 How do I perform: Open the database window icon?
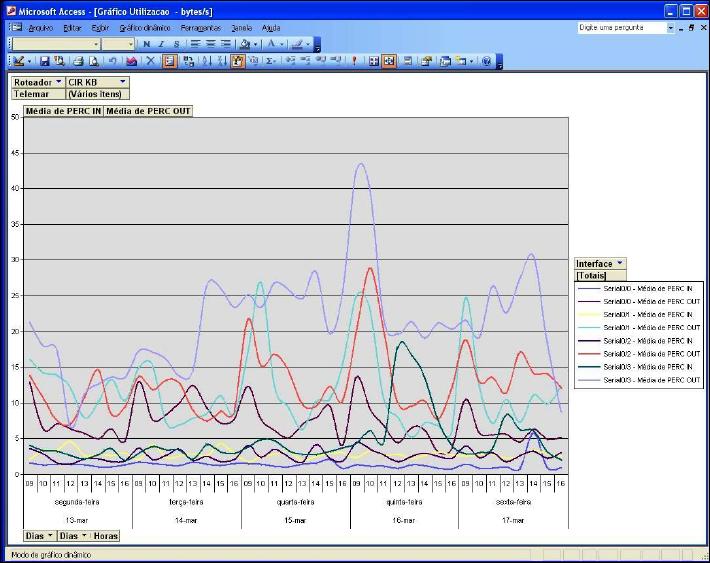tap(445, 61)
